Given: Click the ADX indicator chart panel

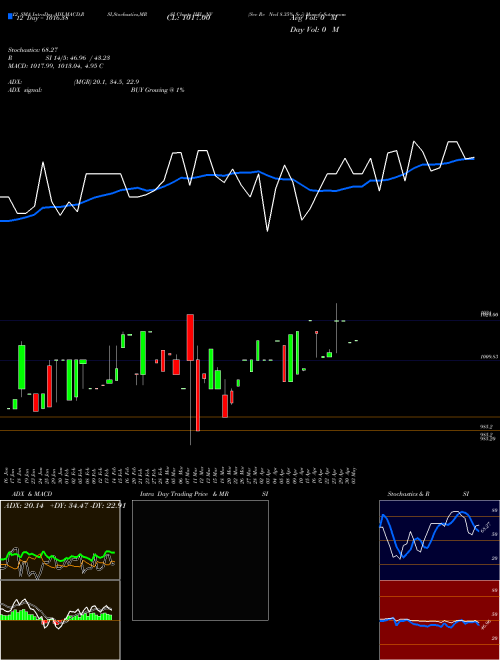Looking at the screenshot, I should click(60, 540).
